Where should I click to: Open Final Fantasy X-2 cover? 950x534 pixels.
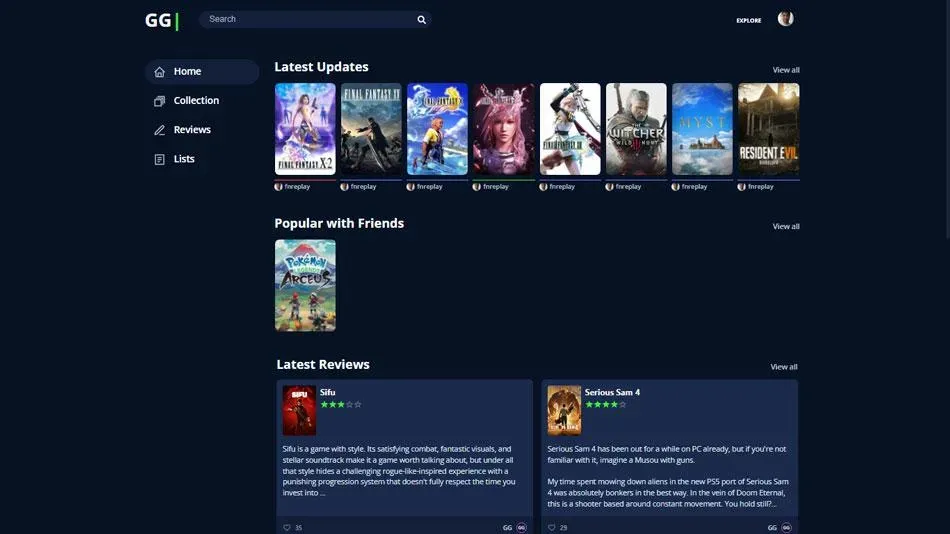tap(305, 129)
